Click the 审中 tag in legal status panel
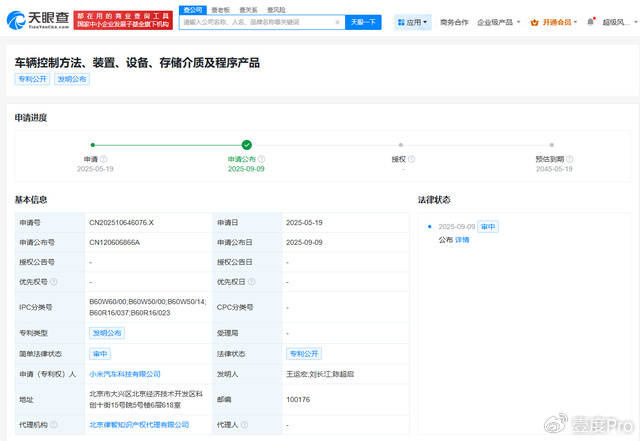640x441 pixels. (488, 227)
